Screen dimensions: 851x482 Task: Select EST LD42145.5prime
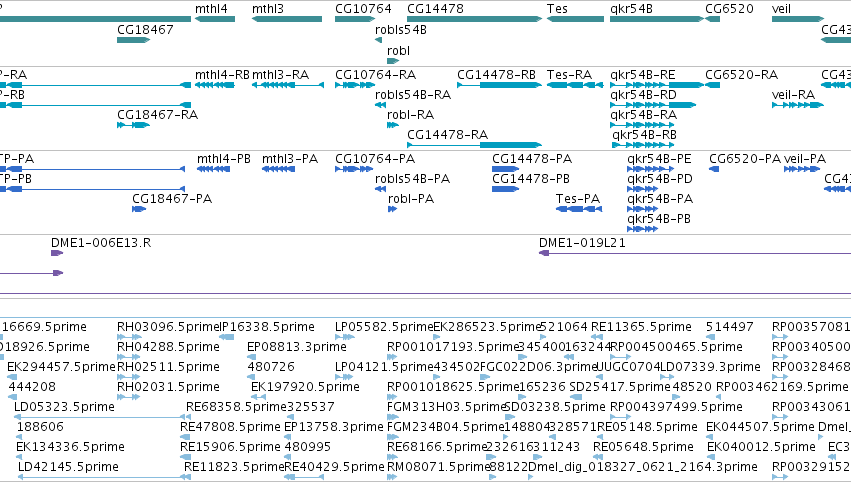pos(68,467)
